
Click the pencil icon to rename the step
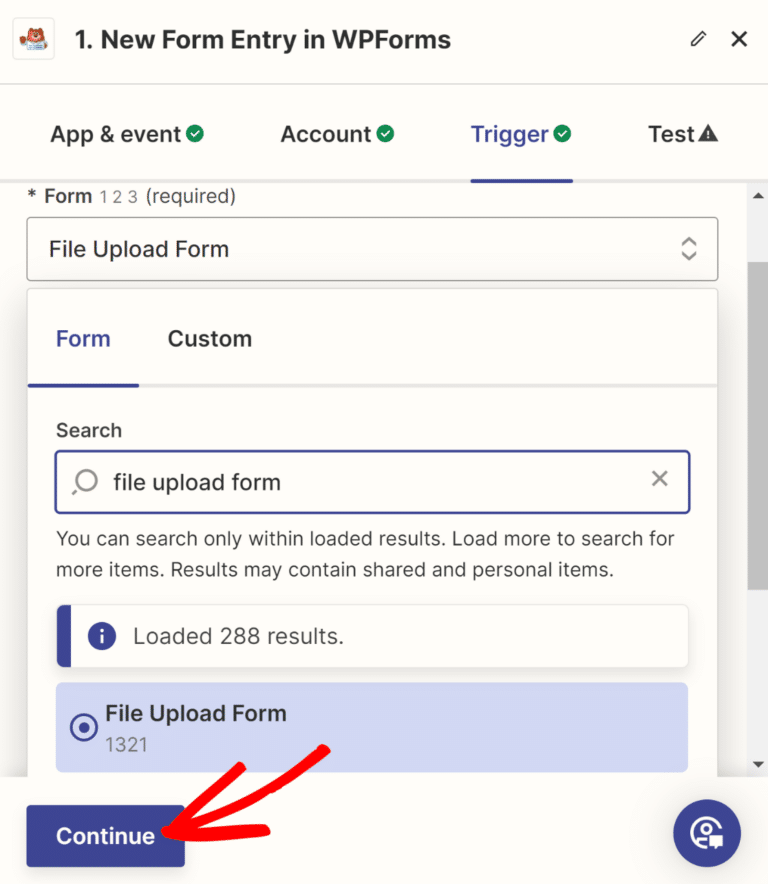[x=698, y=38]
